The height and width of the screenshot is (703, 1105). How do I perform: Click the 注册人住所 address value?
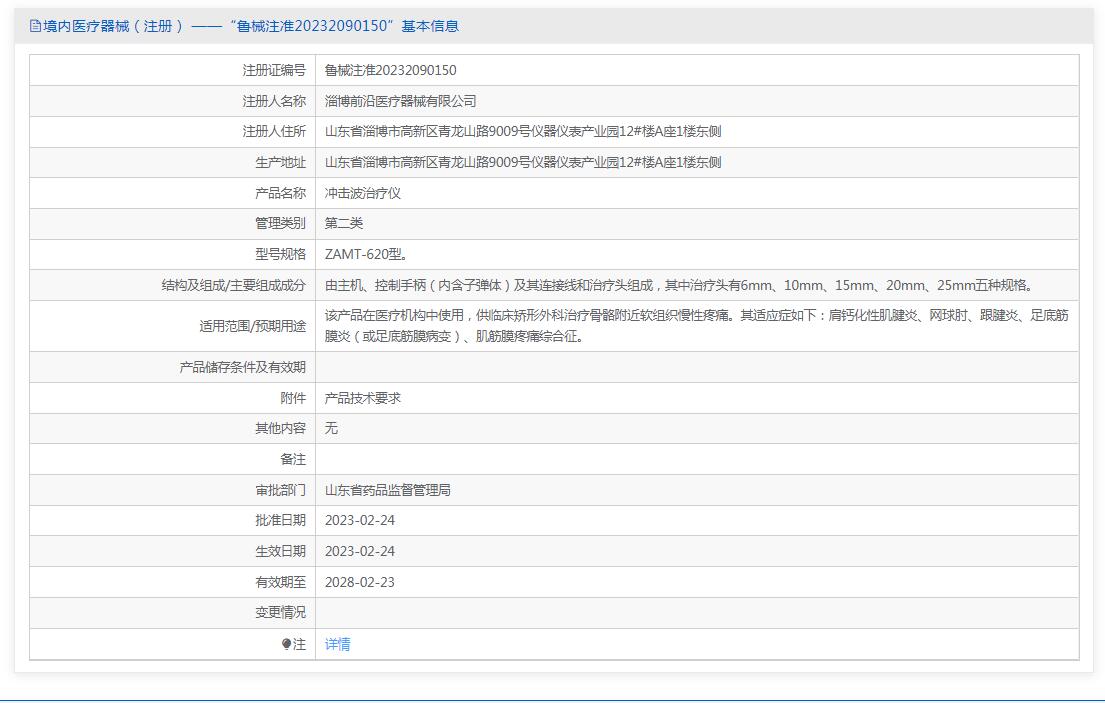[x=522, y=131]
